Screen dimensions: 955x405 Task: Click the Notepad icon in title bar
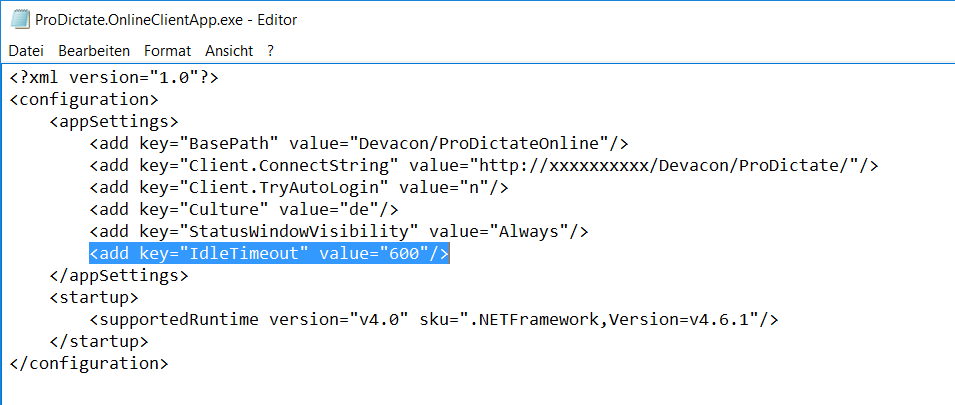point(20,19)
